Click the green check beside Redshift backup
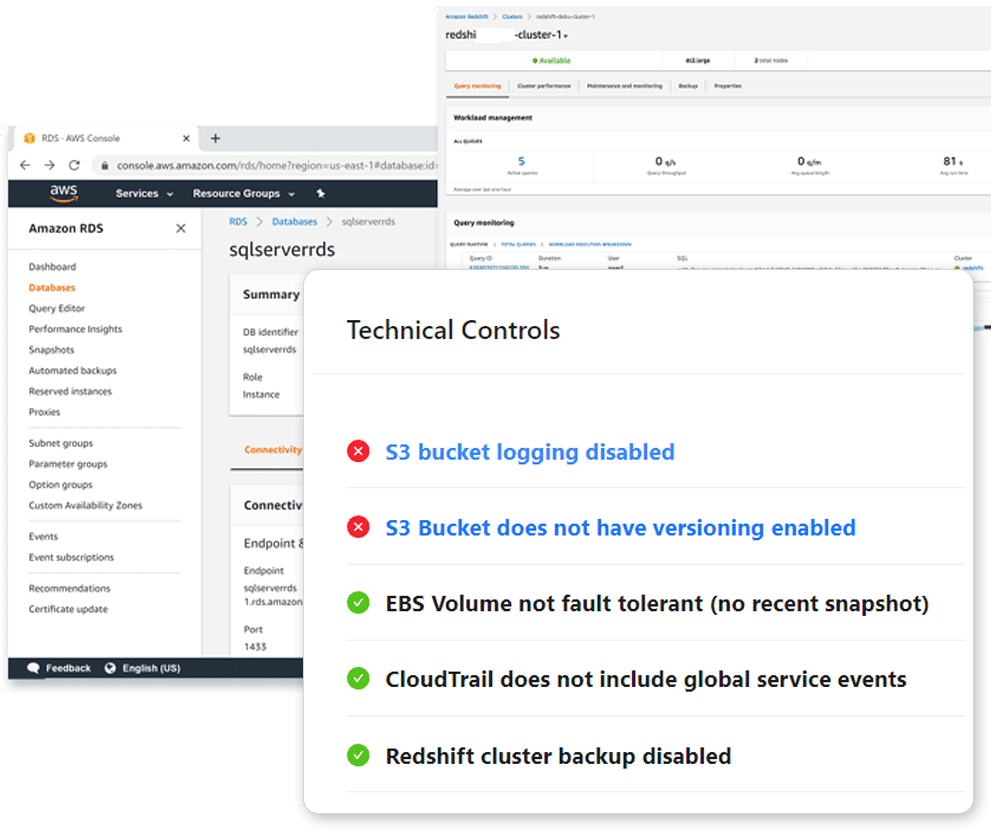Image resolution: width=991 pixels, height=837 pixels. click(x=358, y=755)
